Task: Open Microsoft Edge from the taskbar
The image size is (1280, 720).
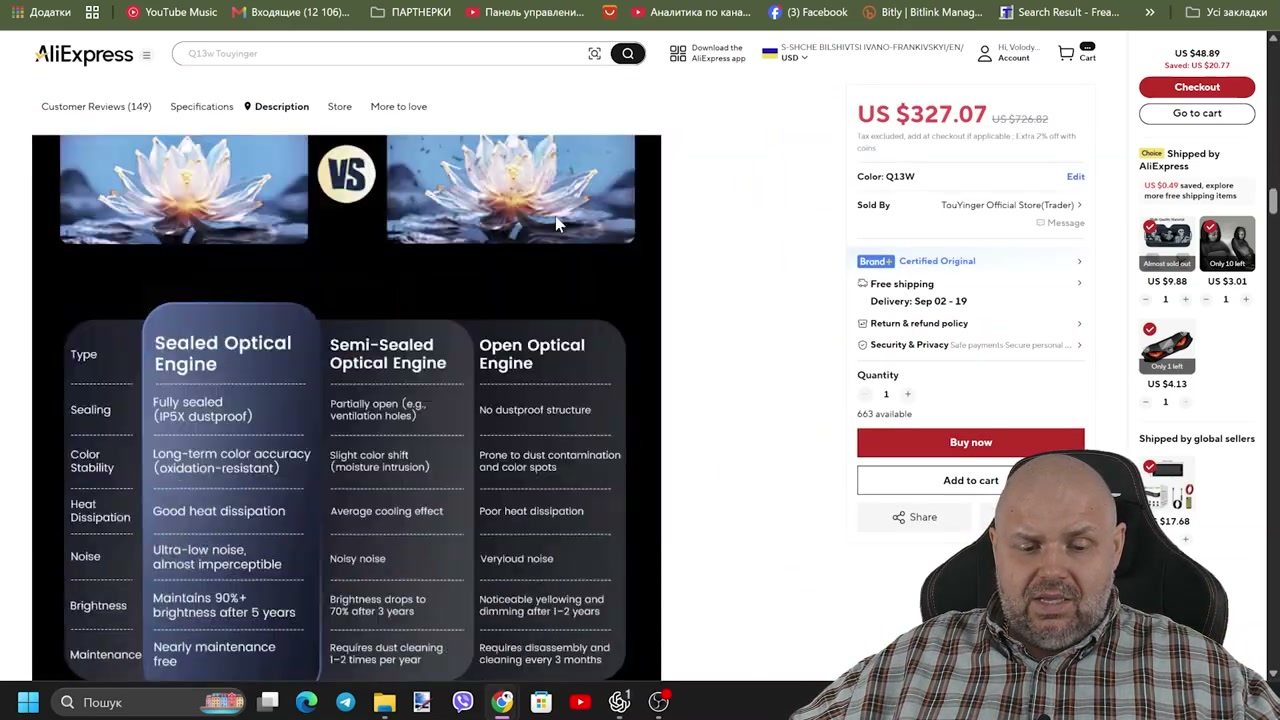Action: [306, 702]
